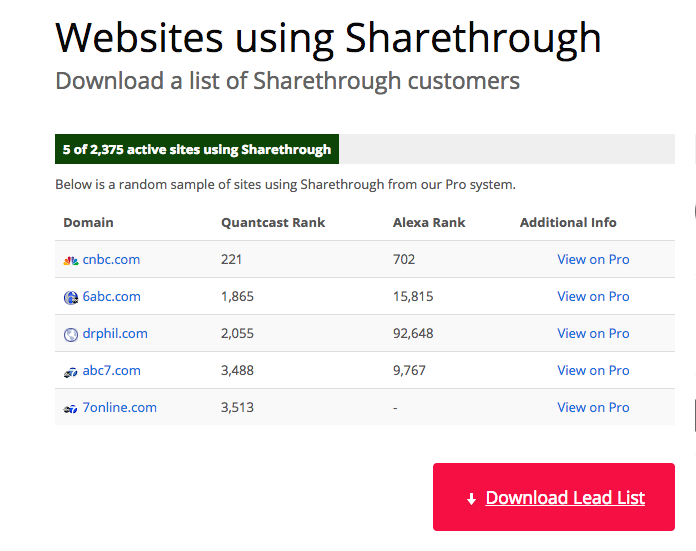The image size is (696, 551).
Task: Click Alexa rank value 702
Action: pyautogui.click(x=404, y=259)
